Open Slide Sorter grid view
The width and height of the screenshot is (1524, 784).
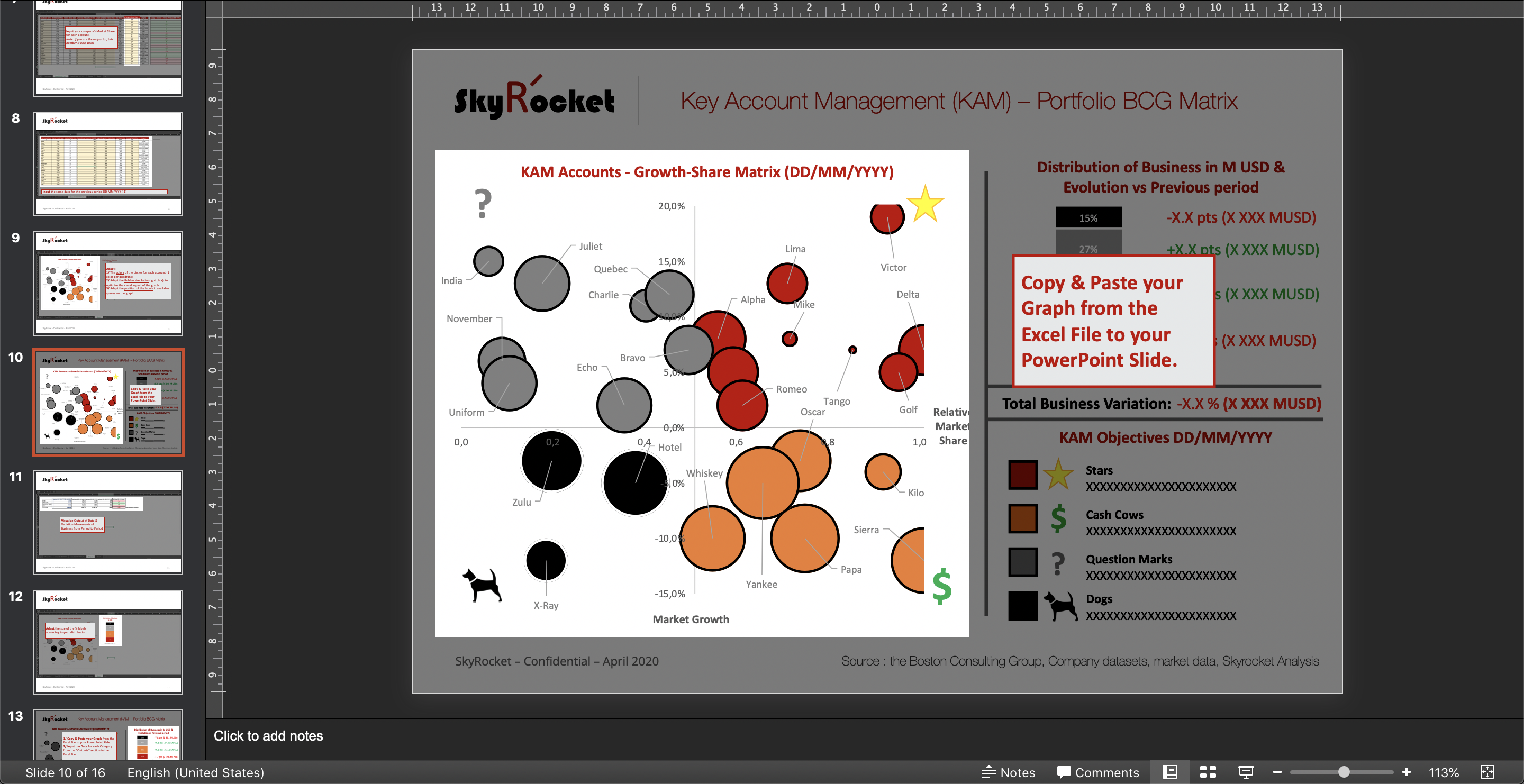pos(1208,772)
